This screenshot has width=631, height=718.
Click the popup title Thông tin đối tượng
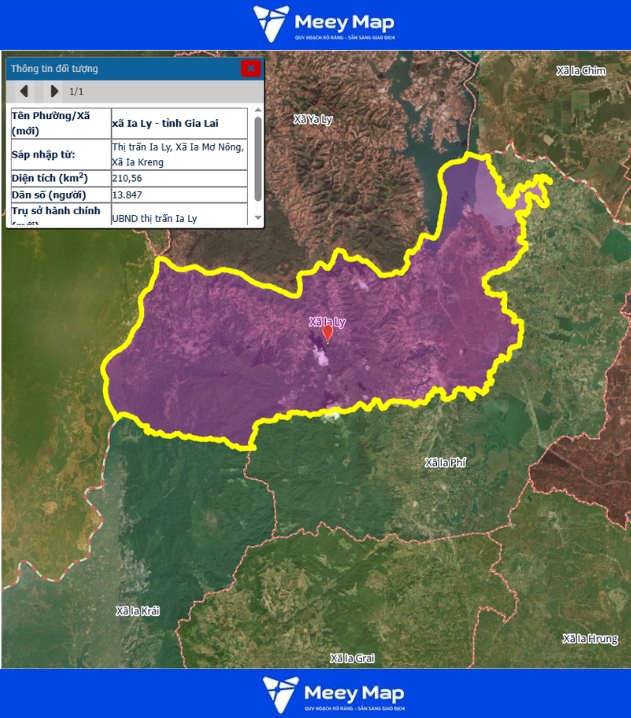[x=55, y=68]
